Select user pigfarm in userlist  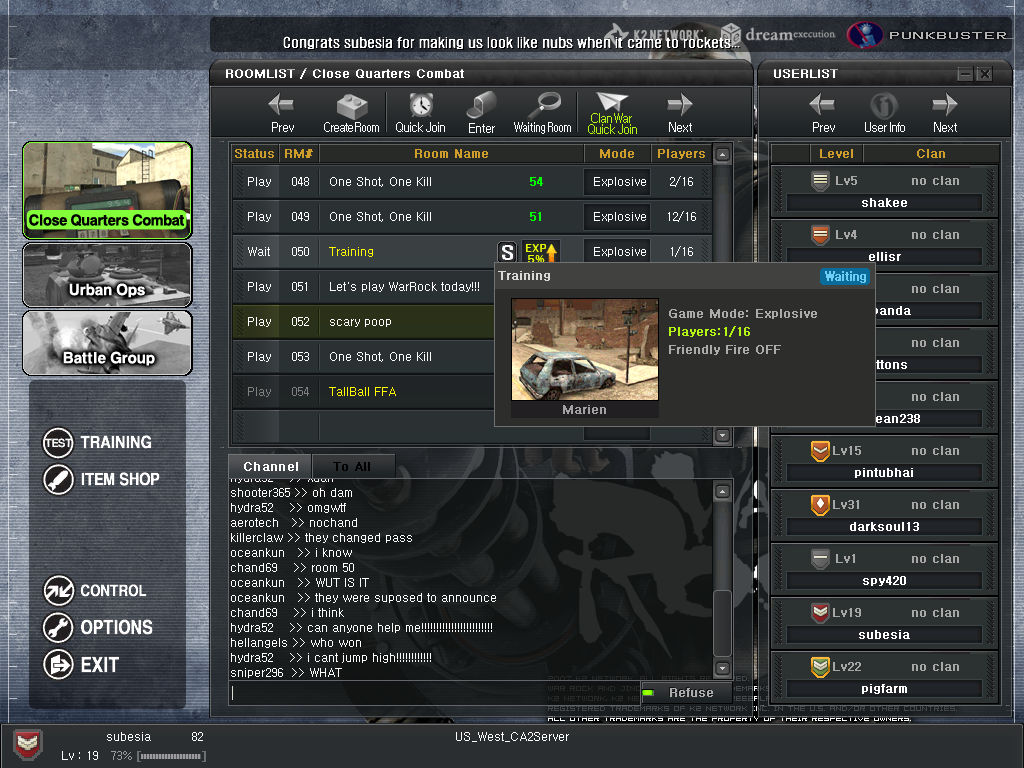click(x=884, y=678)
